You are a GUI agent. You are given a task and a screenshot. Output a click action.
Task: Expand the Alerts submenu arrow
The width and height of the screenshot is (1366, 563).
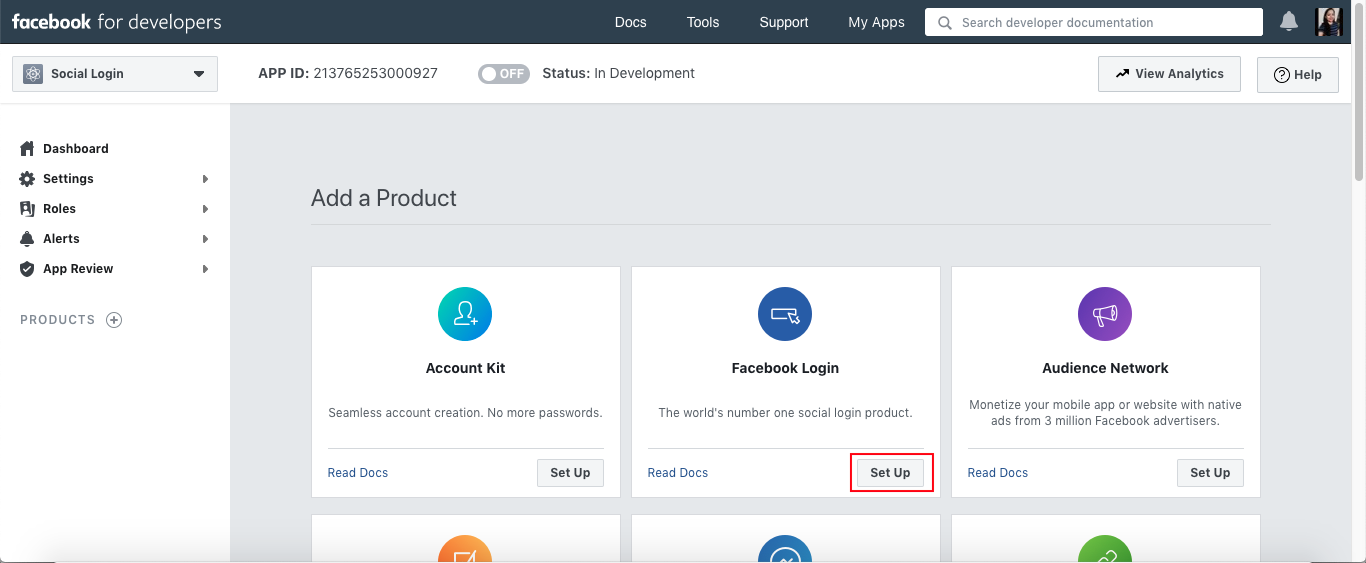click(x=205, y=239)
